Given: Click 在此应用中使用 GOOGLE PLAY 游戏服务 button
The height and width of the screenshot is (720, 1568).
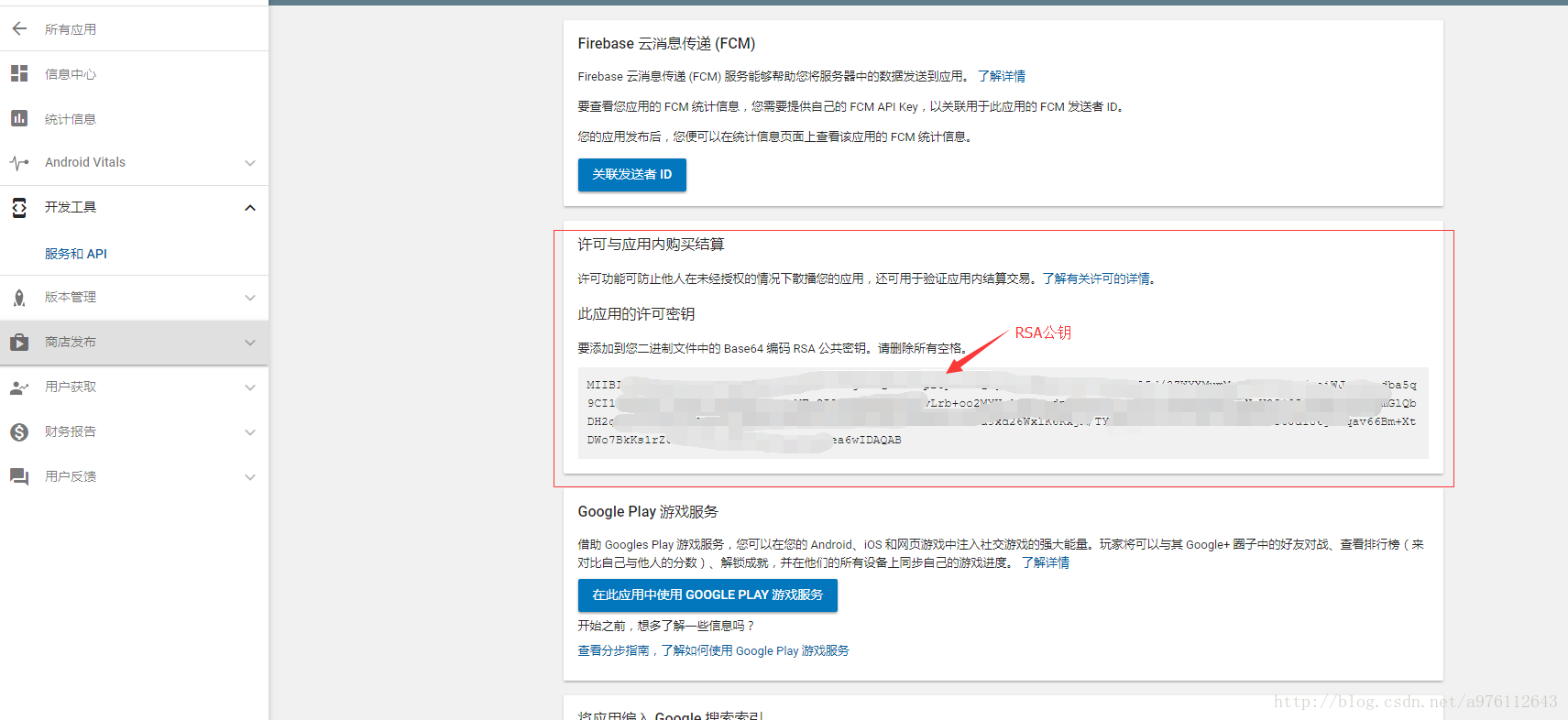Looking at the screenshot, I should (x=707, y=595).
